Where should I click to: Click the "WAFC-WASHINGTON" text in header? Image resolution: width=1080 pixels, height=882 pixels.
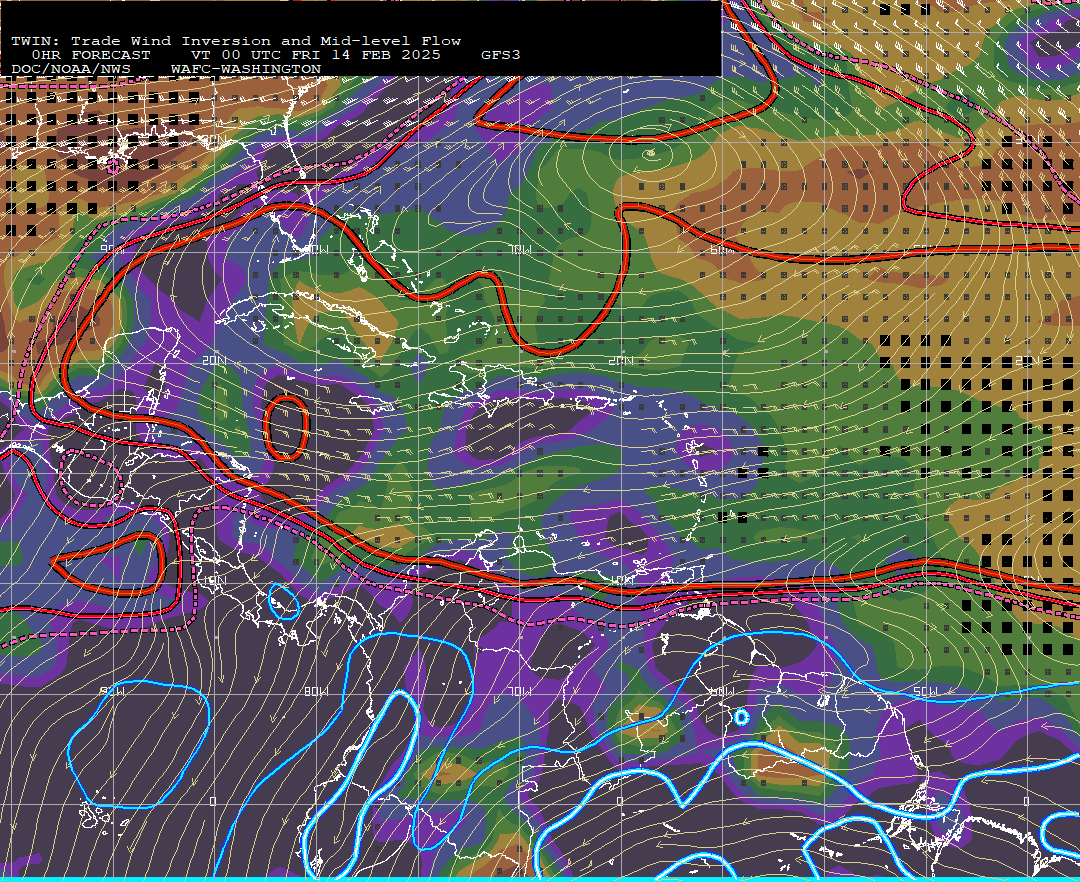tap(246, 70)
